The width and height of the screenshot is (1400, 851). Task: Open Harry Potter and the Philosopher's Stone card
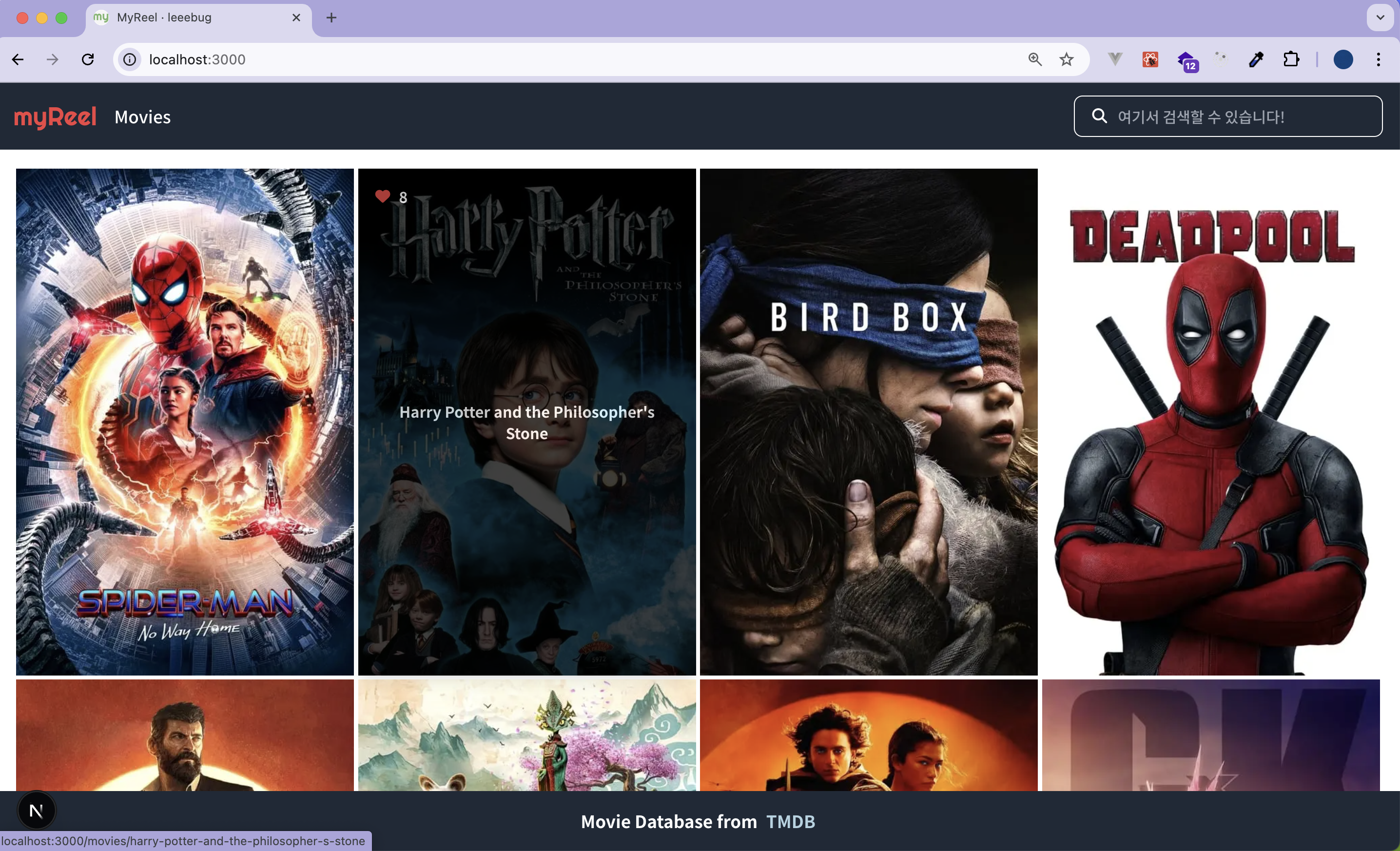[x=526, y=422]
